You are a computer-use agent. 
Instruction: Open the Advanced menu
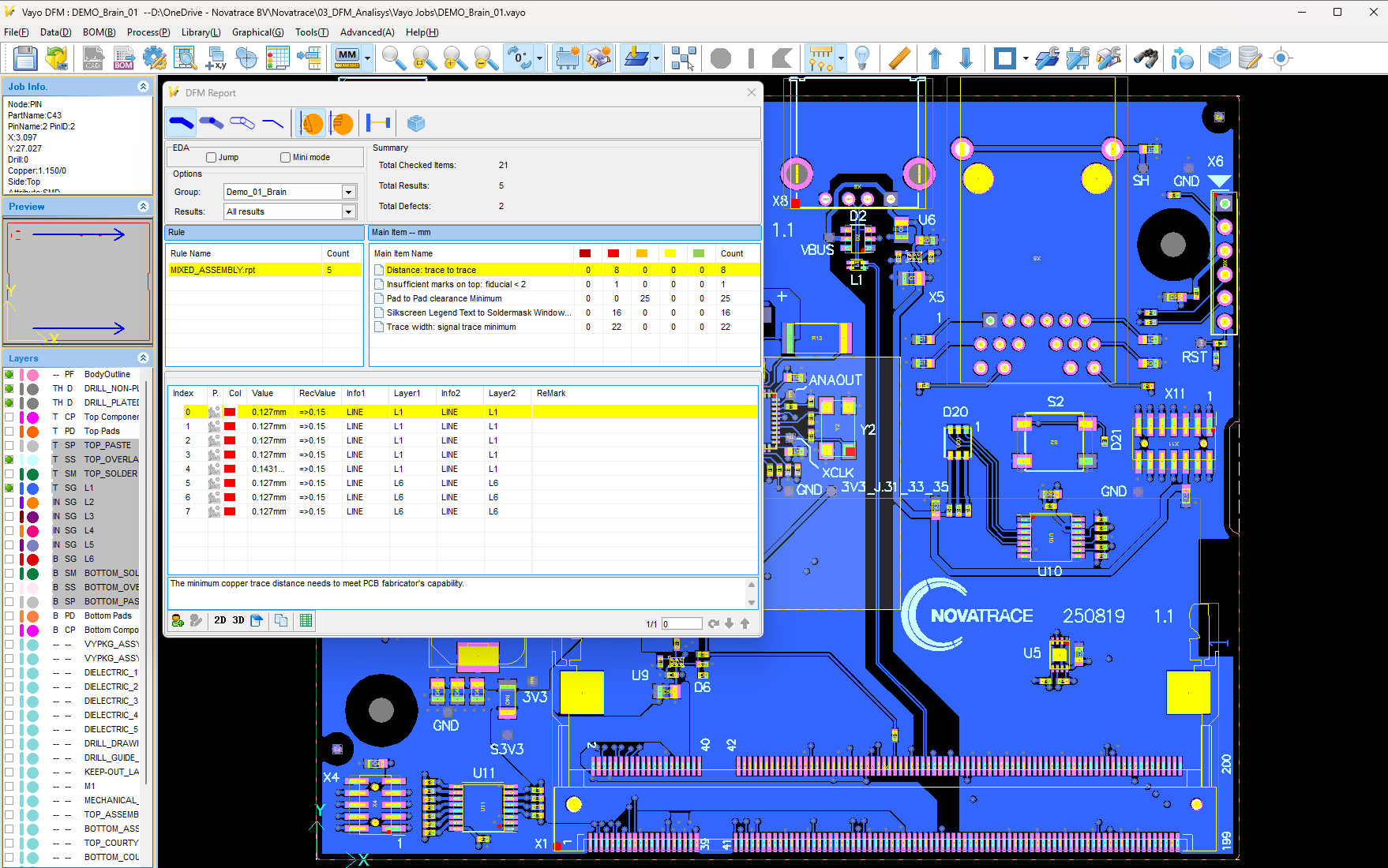point(366,32)
